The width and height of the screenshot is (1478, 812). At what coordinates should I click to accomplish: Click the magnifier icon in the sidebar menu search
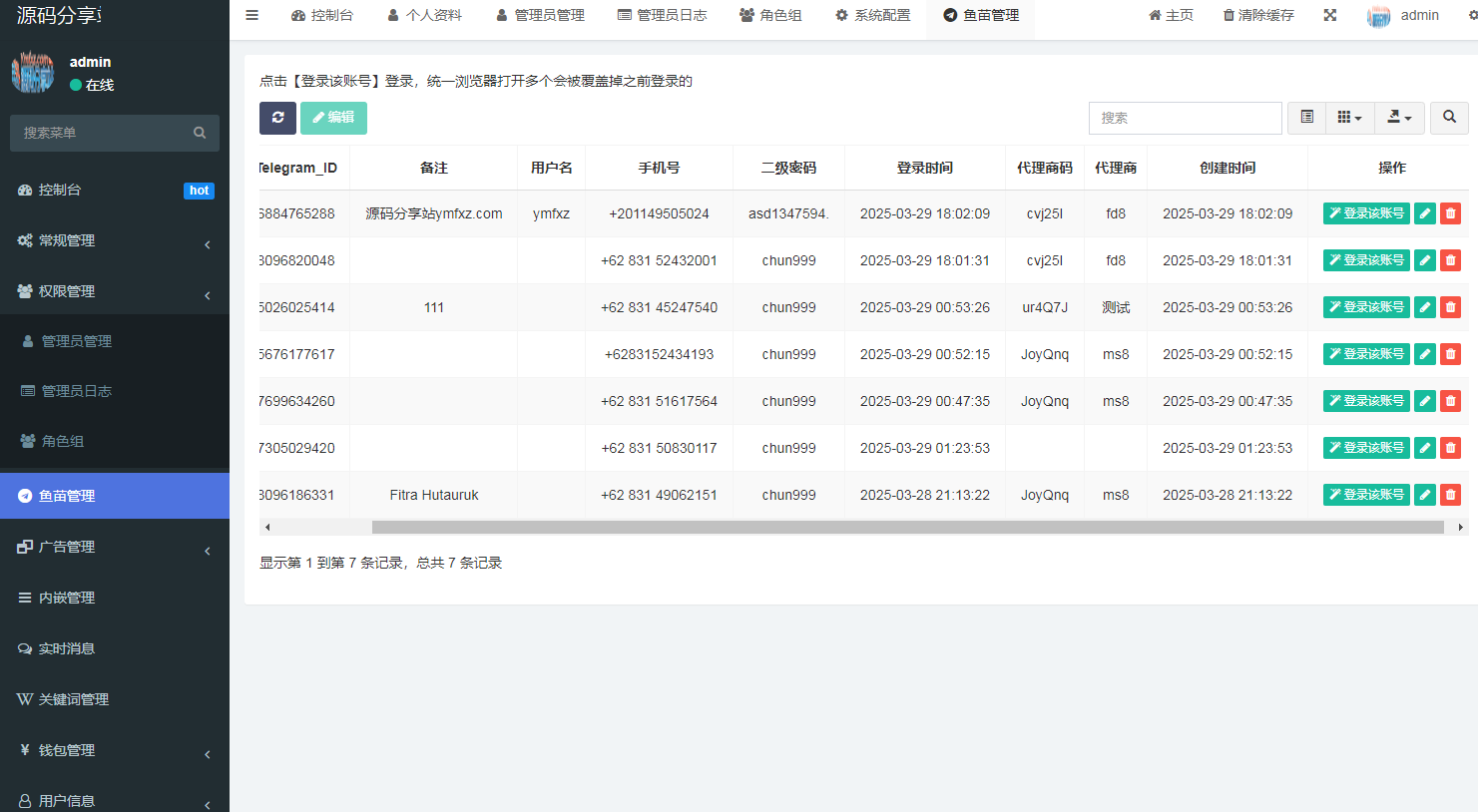(x=200, y=133)
